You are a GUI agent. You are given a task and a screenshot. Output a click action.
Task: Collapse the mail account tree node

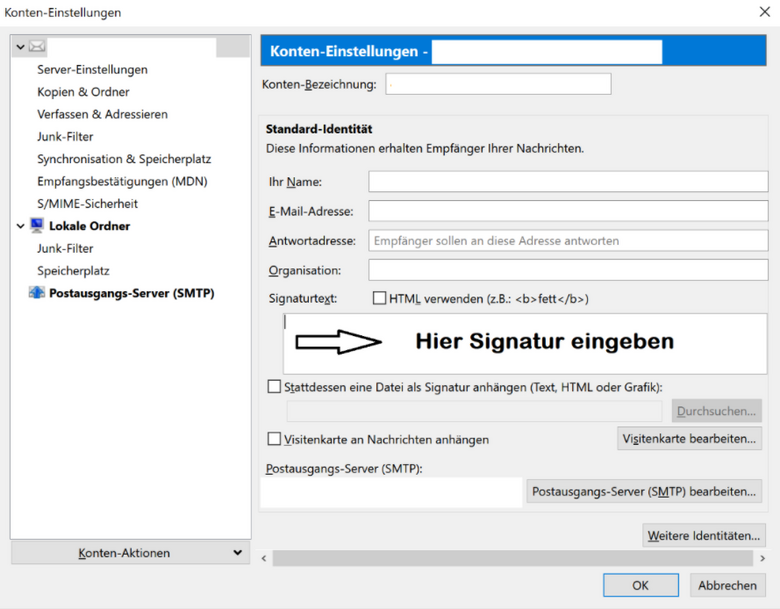[x=20, y=47]
